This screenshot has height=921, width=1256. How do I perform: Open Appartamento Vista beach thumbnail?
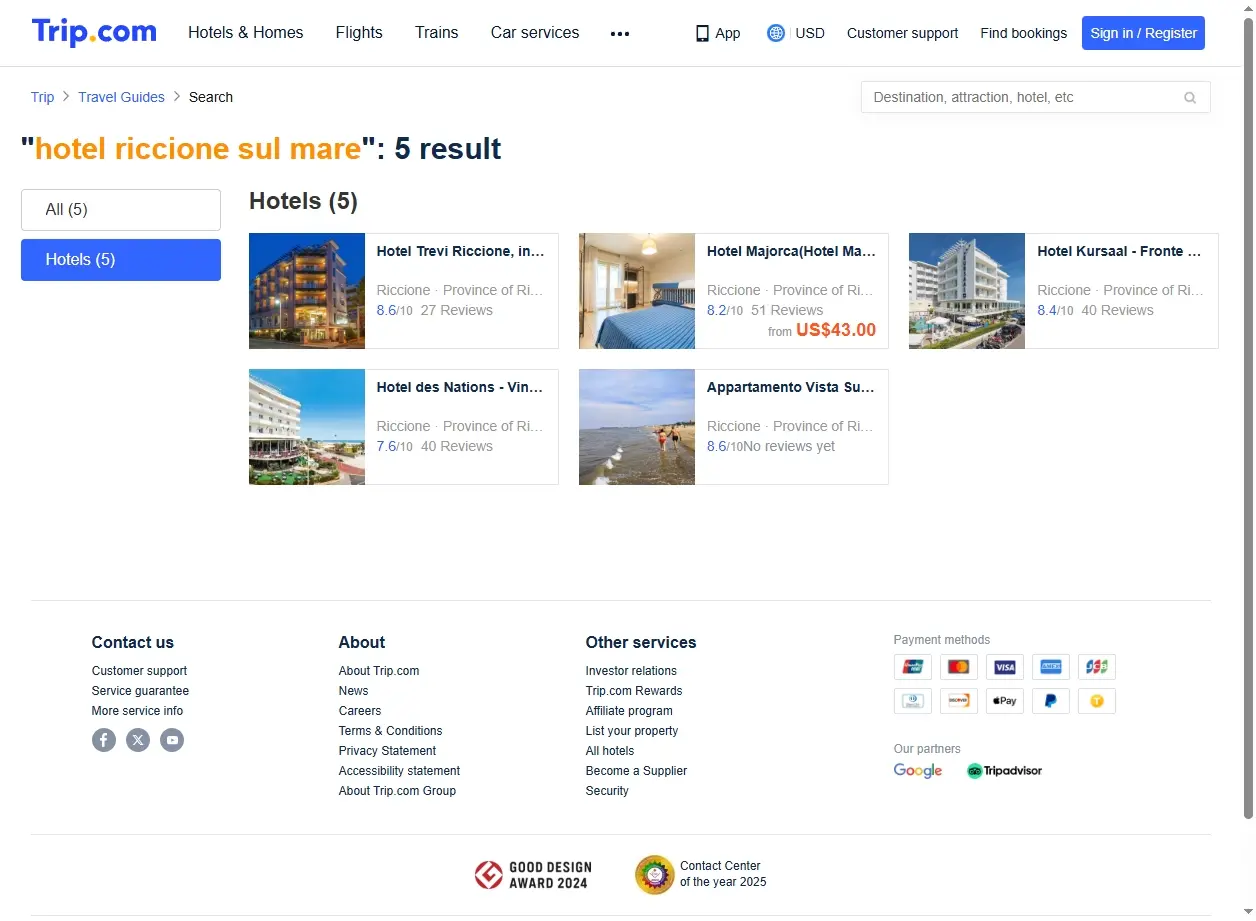pos(637,427)
